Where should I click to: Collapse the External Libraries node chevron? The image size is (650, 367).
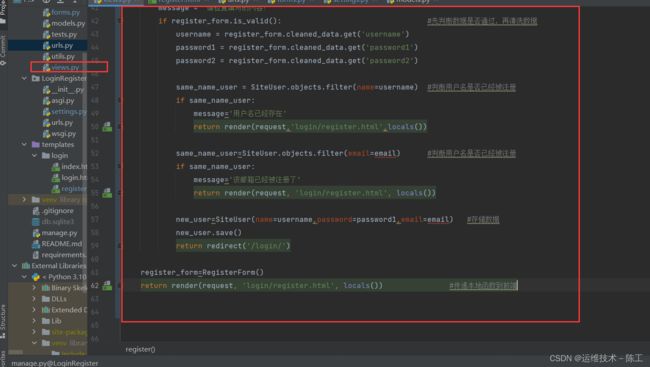click(15, 265)
